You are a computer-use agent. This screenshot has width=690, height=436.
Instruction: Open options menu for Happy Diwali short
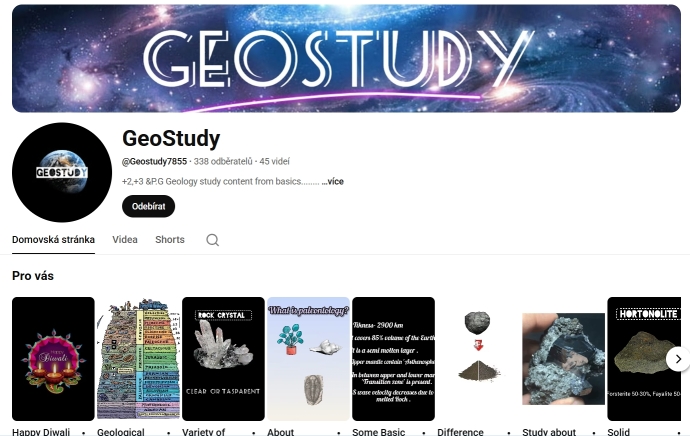(x=84, y=432)
